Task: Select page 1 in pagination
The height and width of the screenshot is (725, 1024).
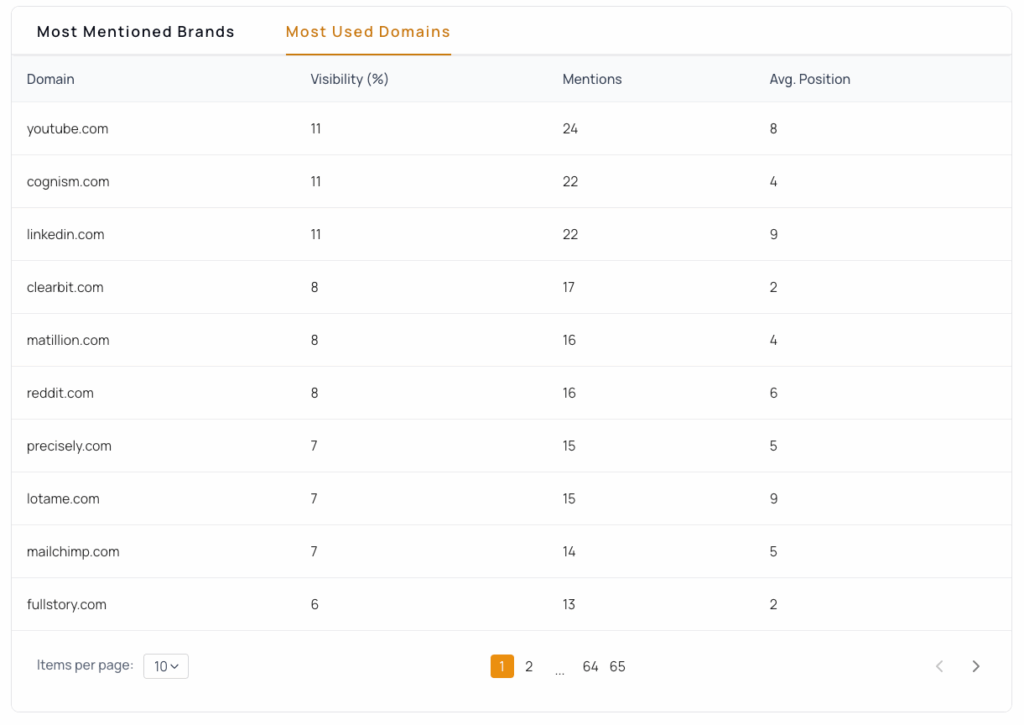Action: click(x=502, y=666)
